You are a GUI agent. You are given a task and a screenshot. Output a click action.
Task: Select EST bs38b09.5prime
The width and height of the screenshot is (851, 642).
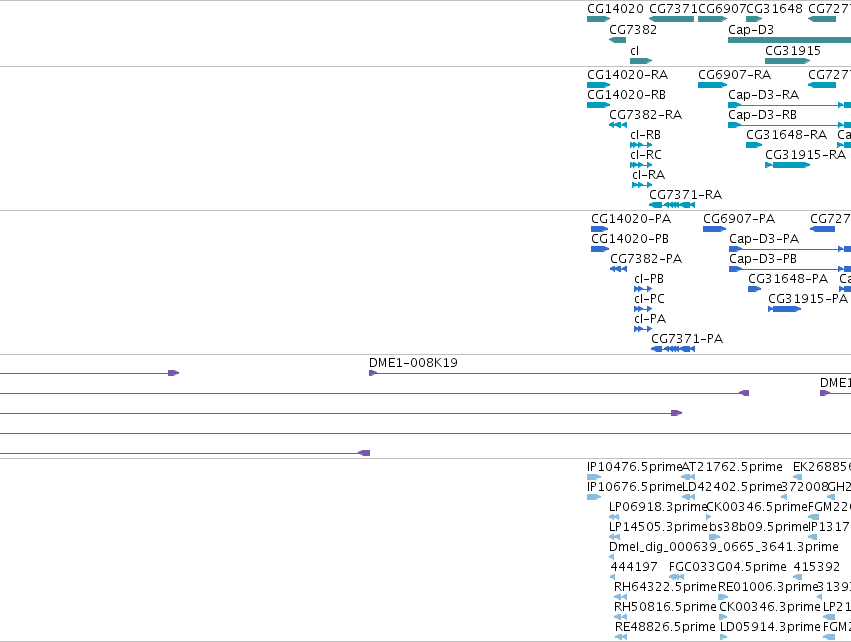714,537
